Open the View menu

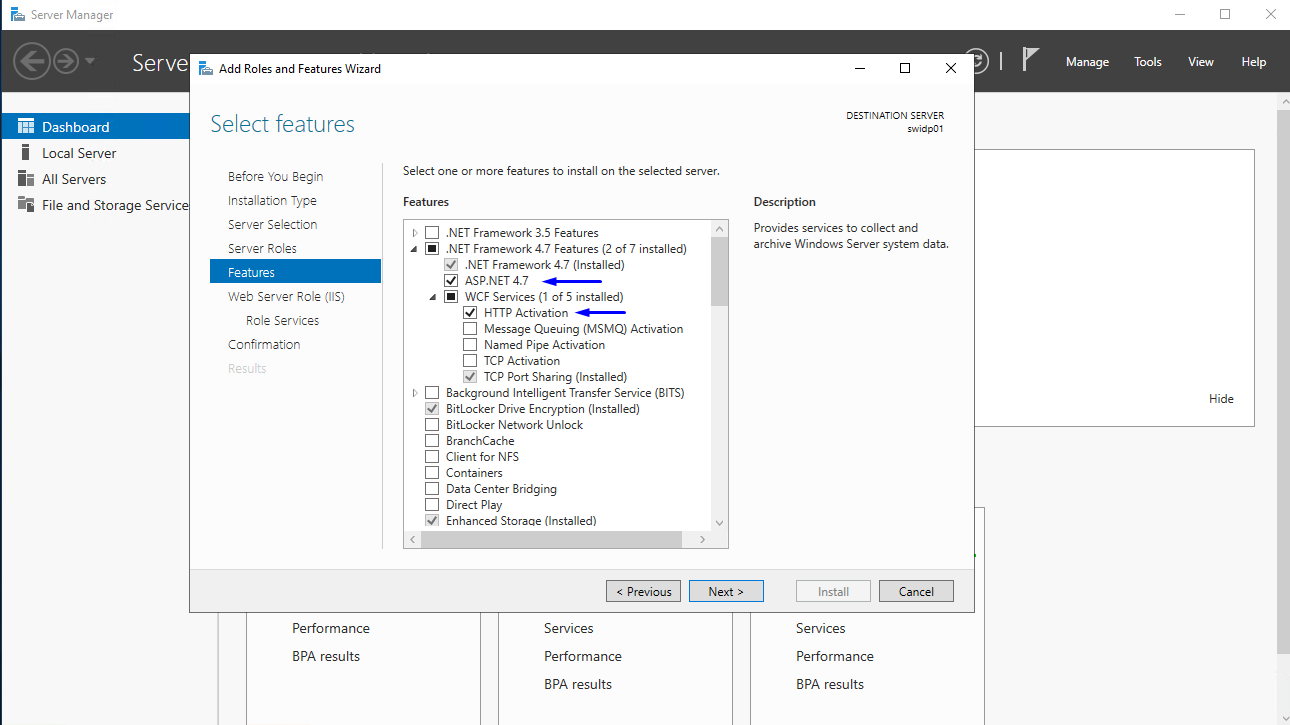(1201, 62)
